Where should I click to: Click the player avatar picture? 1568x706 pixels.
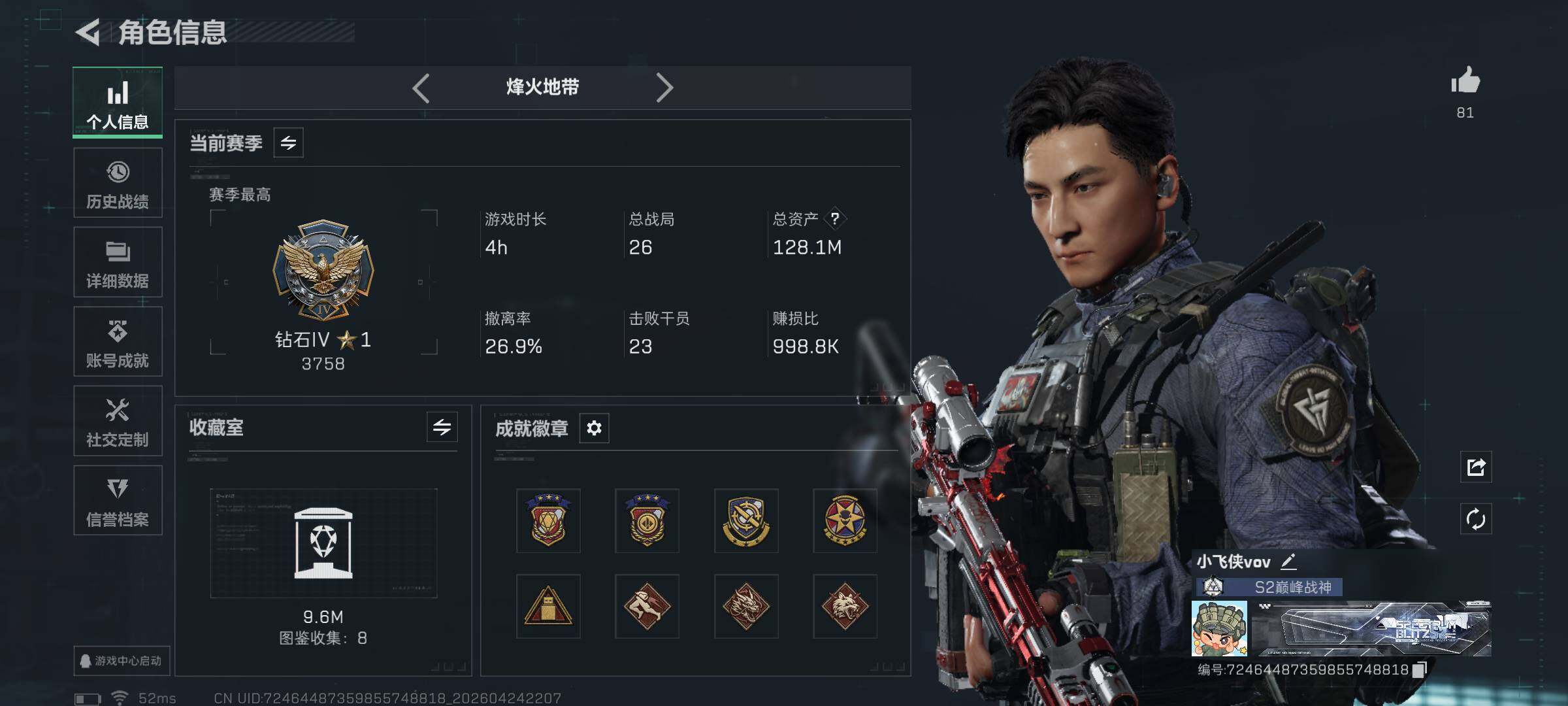(1219, 629)
